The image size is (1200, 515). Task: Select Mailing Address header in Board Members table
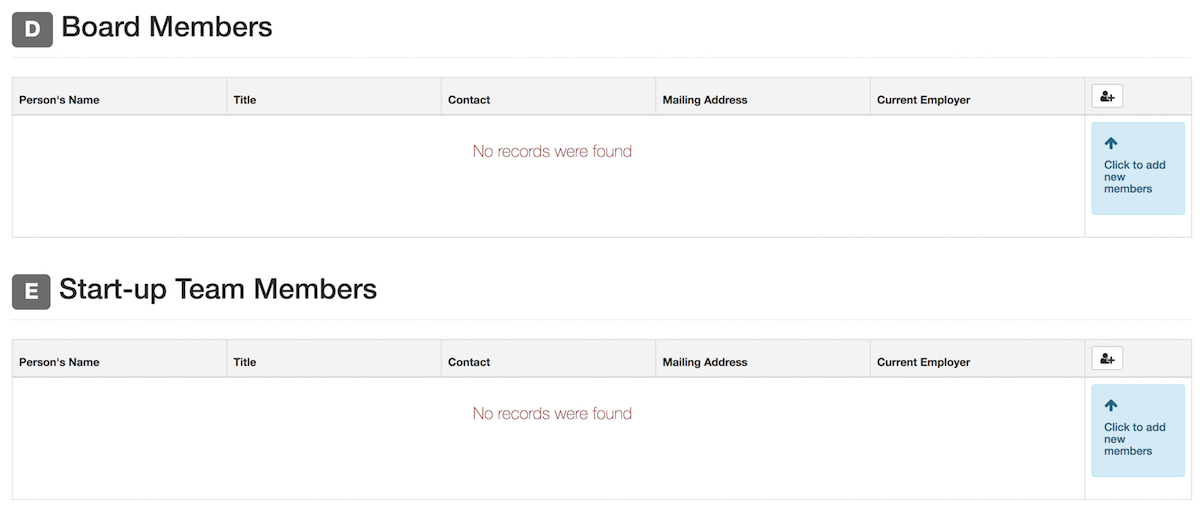(x=705, y=100)
